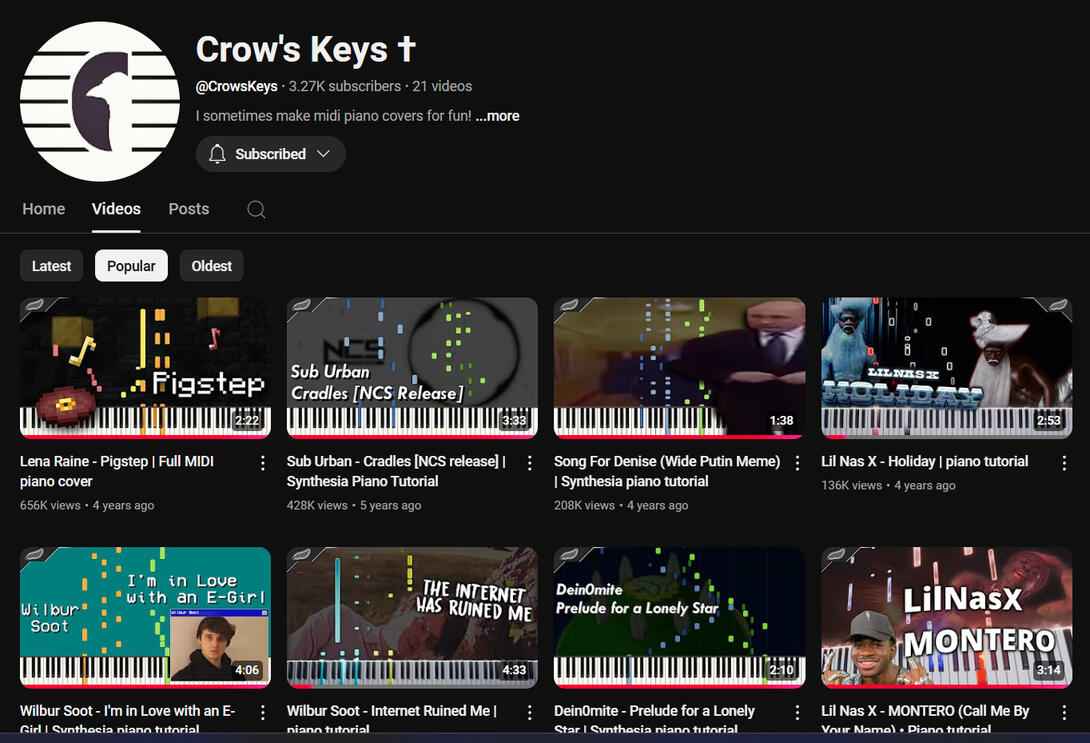Open more actions for Song For Denise
Viewport: 1090px width, 743px height.
coord(797,463)
